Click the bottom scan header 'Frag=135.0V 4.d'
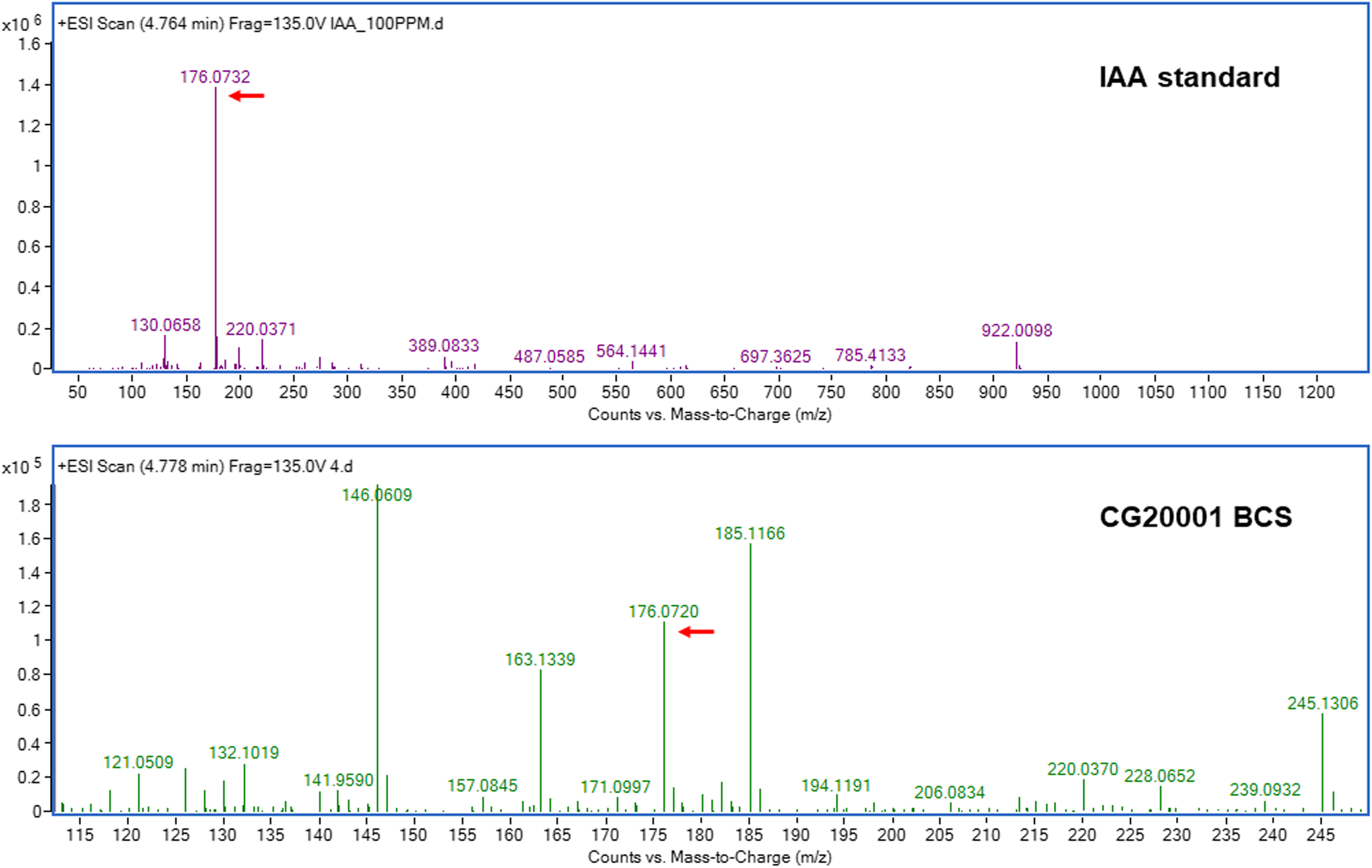The height and width of the screenshot is (868, 1372). (291, 467)
